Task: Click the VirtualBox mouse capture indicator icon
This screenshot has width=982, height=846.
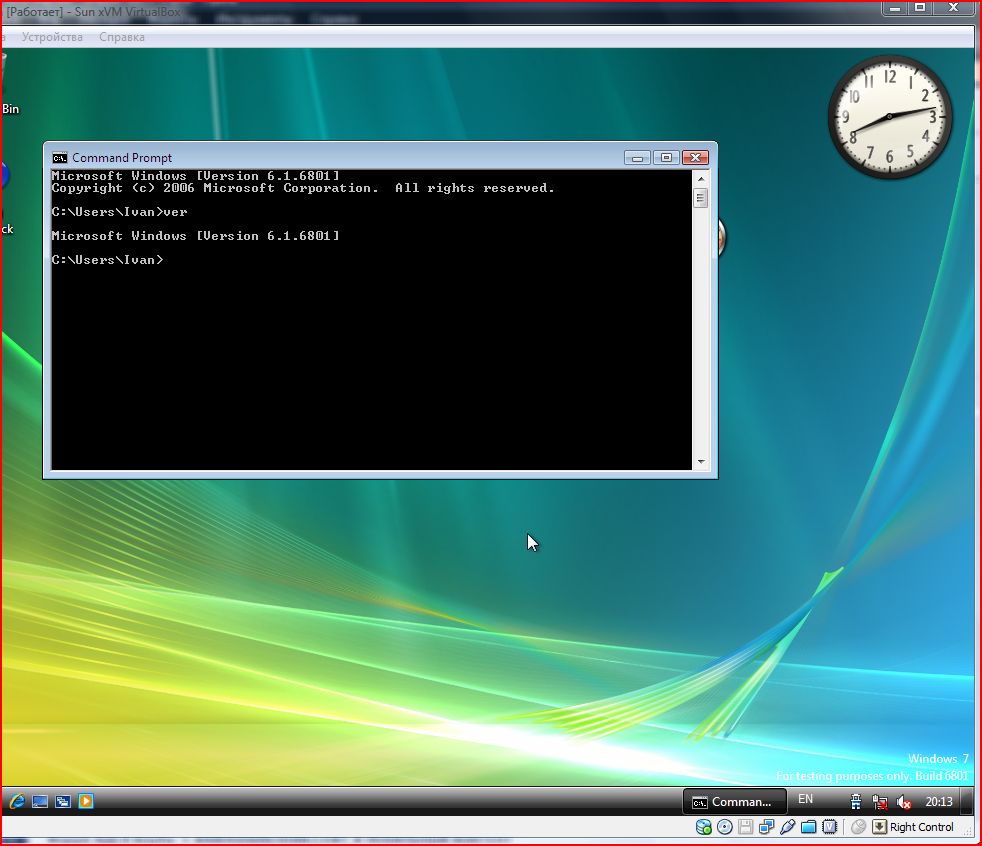Action: (859, 827)
